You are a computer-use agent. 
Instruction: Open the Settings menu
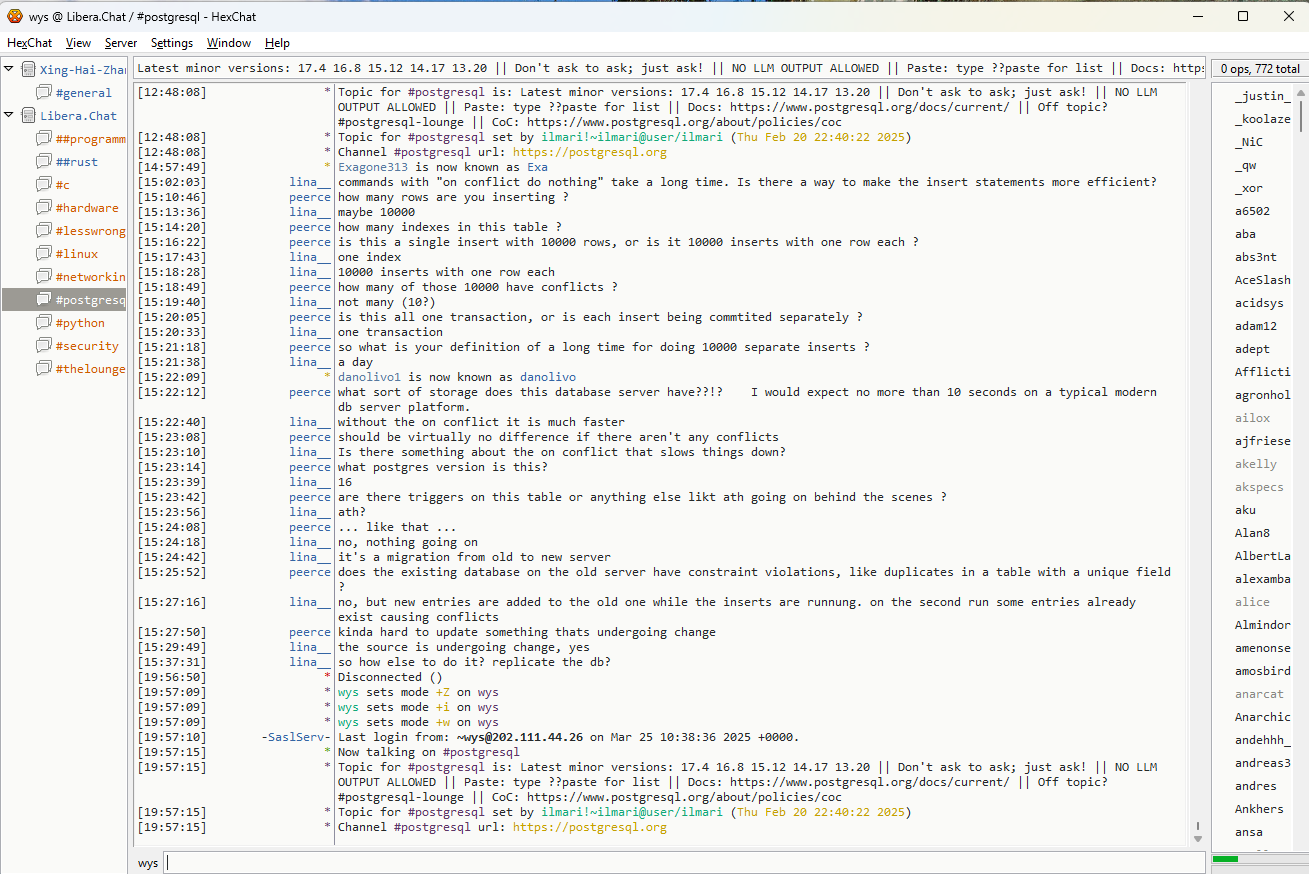tap(172, 43)
